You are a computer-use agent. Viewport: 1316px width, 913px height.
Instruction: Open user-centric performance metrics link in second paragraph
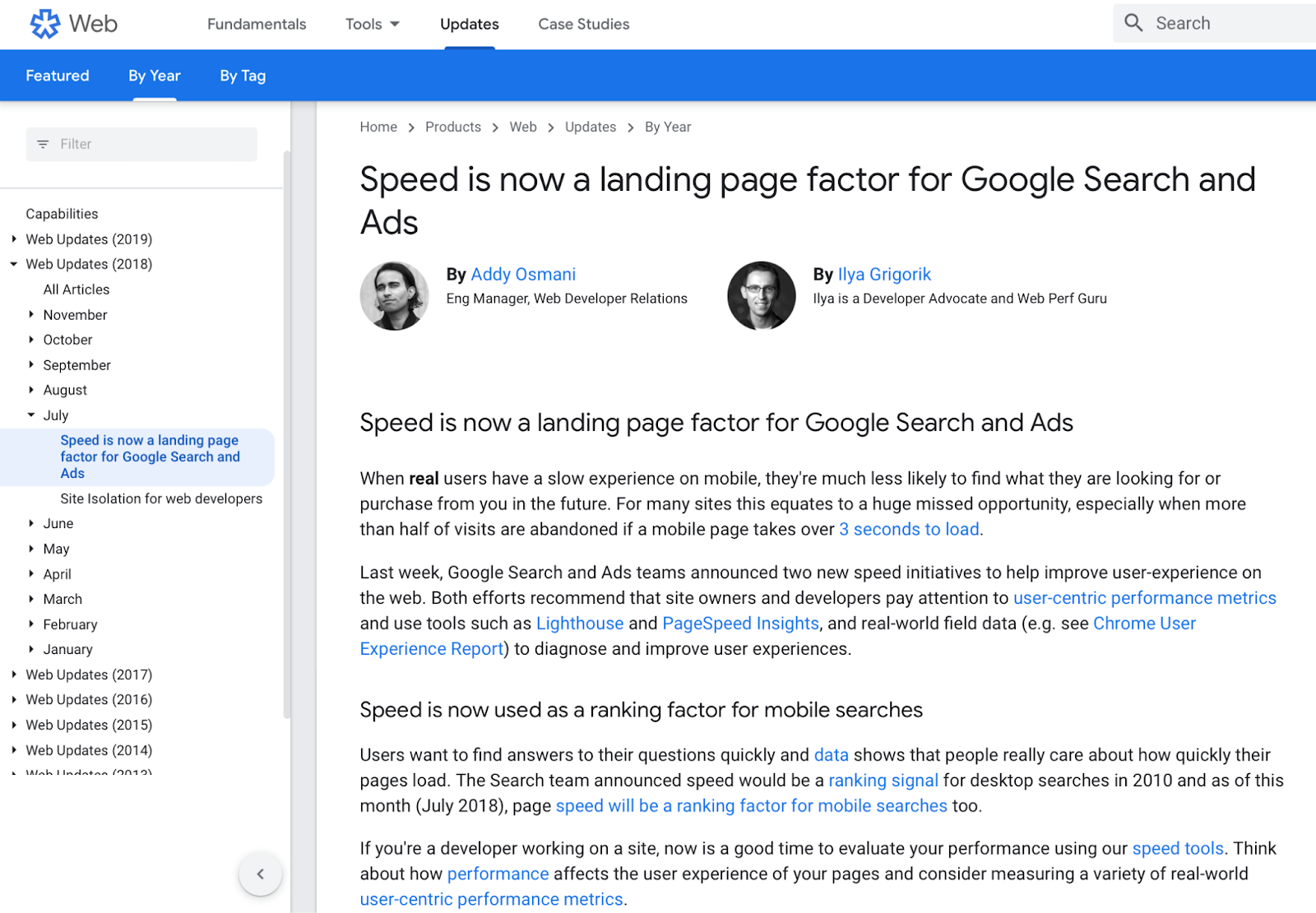(x=1145, y=598)
